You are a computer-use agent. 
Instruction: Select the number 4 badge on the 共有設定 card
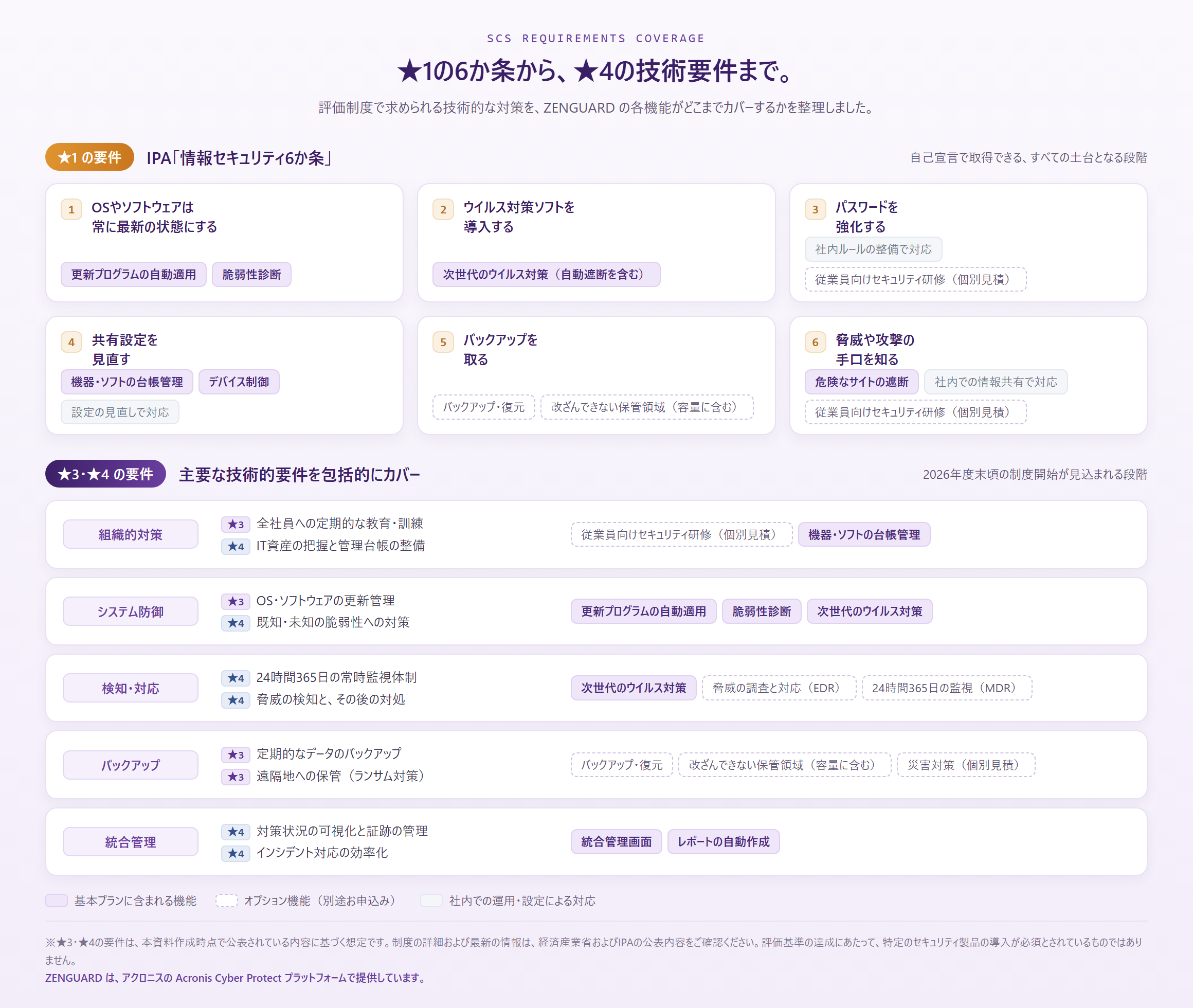71,341
